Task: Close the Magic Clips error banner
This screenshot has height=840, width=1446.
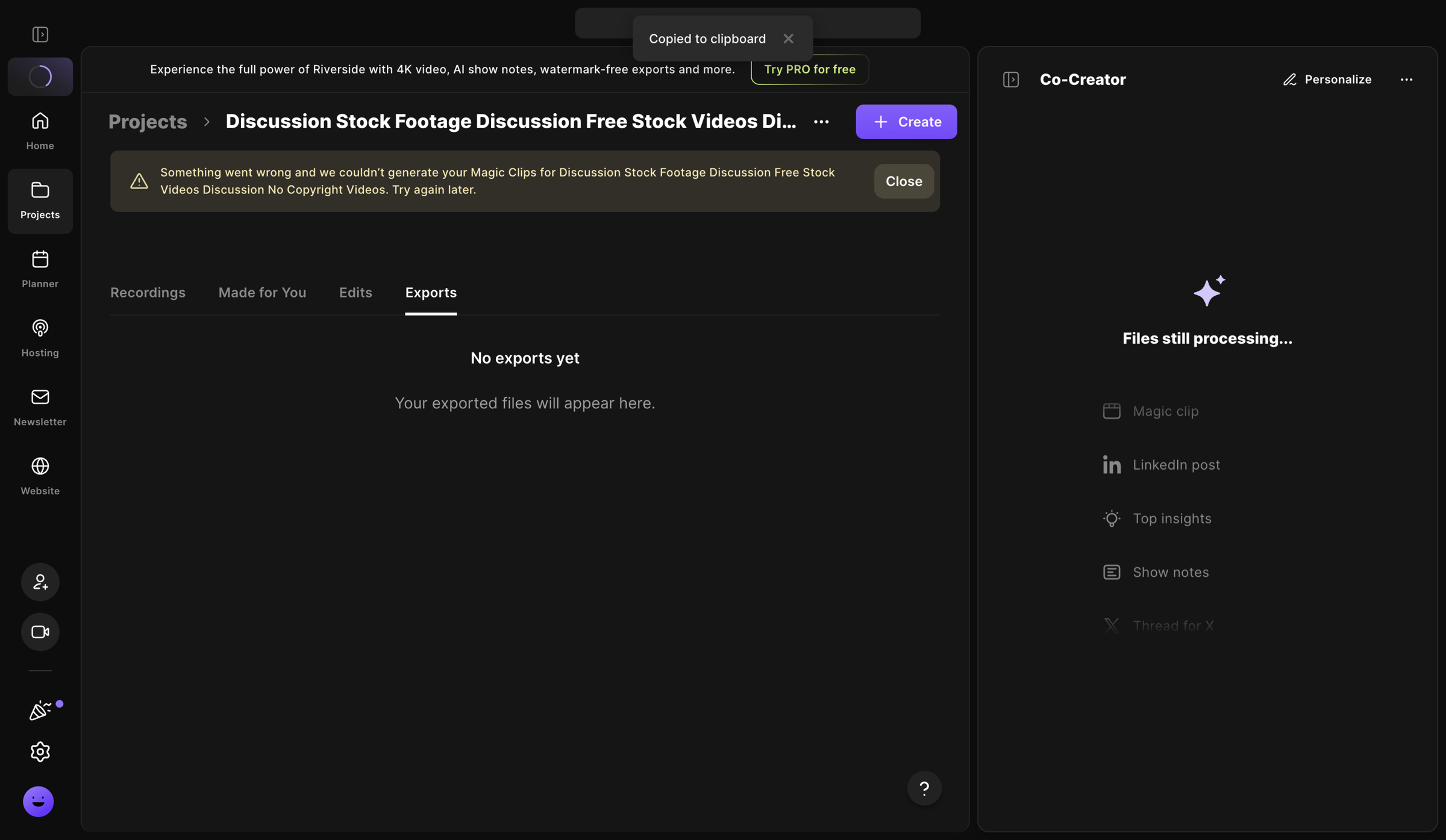Action: point(904,181)
